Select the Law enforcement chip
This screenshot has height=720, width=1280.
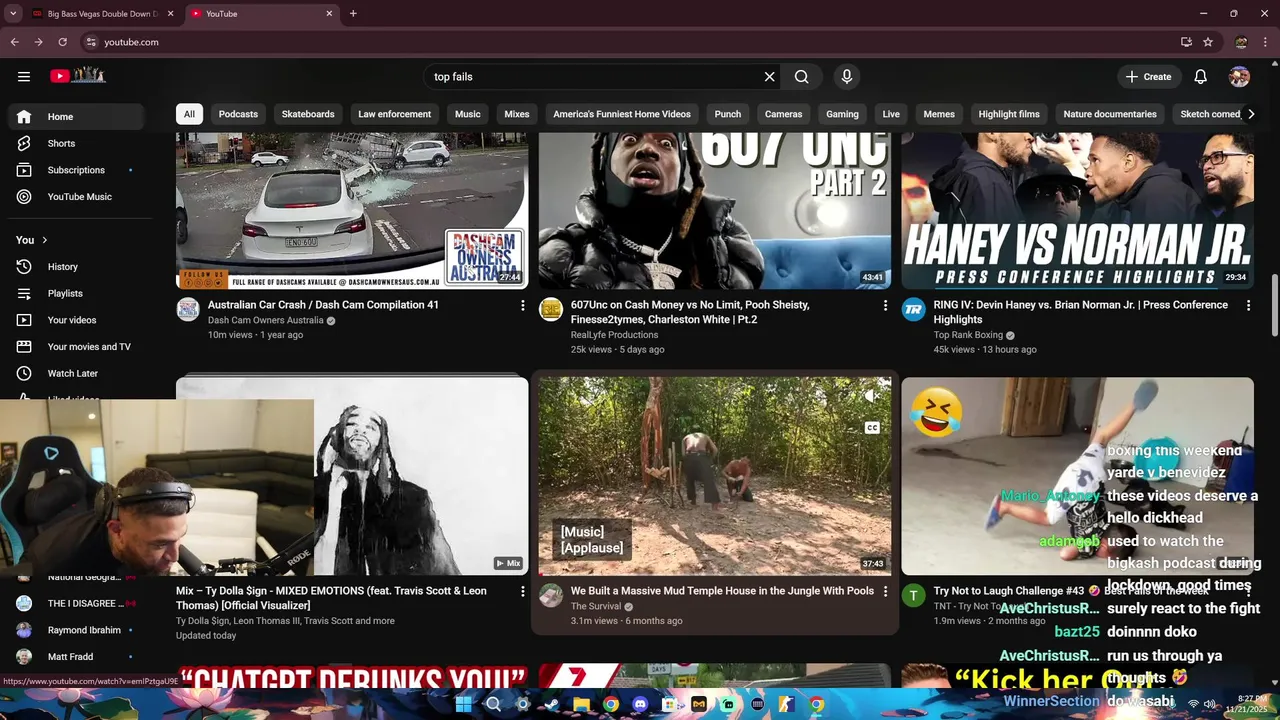(395, 114)
